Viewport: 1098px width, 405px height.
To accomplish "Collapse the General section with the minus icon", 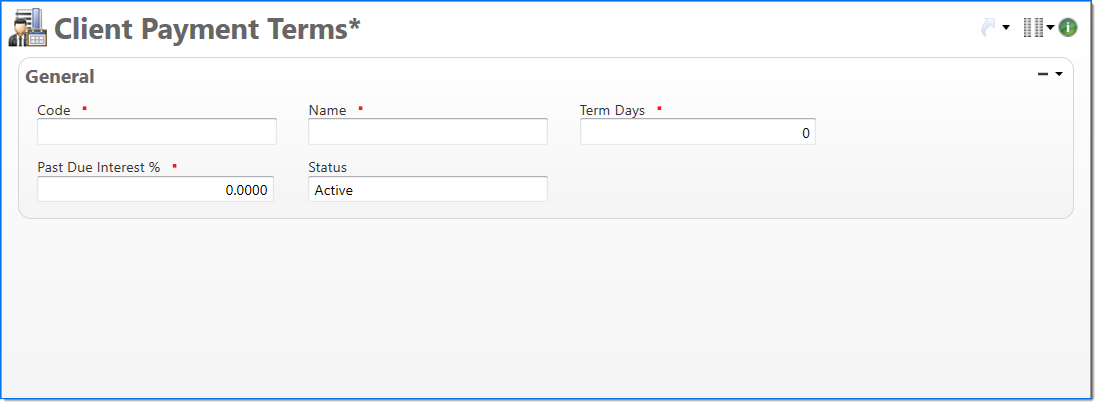I will point(1043,74).
